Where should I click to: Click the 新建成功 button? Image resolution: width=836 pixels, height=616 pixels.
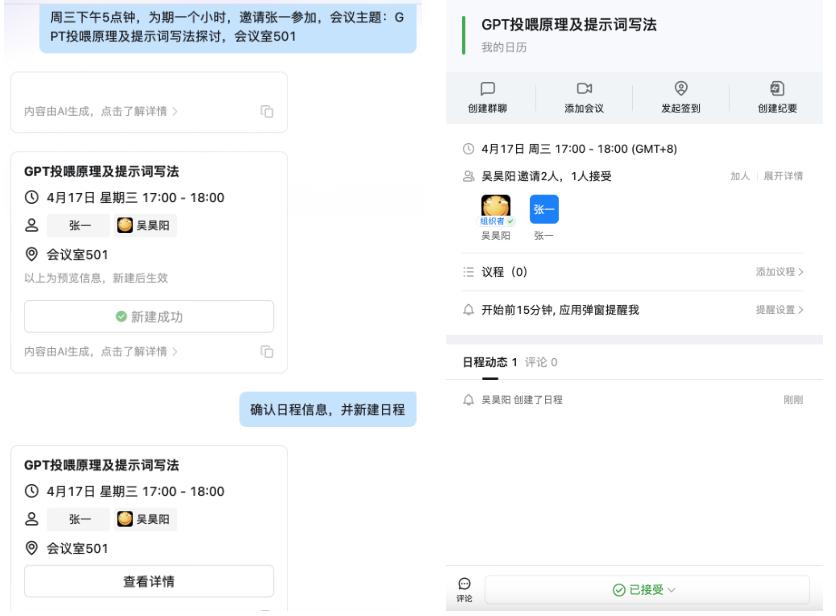click(149, 317)
